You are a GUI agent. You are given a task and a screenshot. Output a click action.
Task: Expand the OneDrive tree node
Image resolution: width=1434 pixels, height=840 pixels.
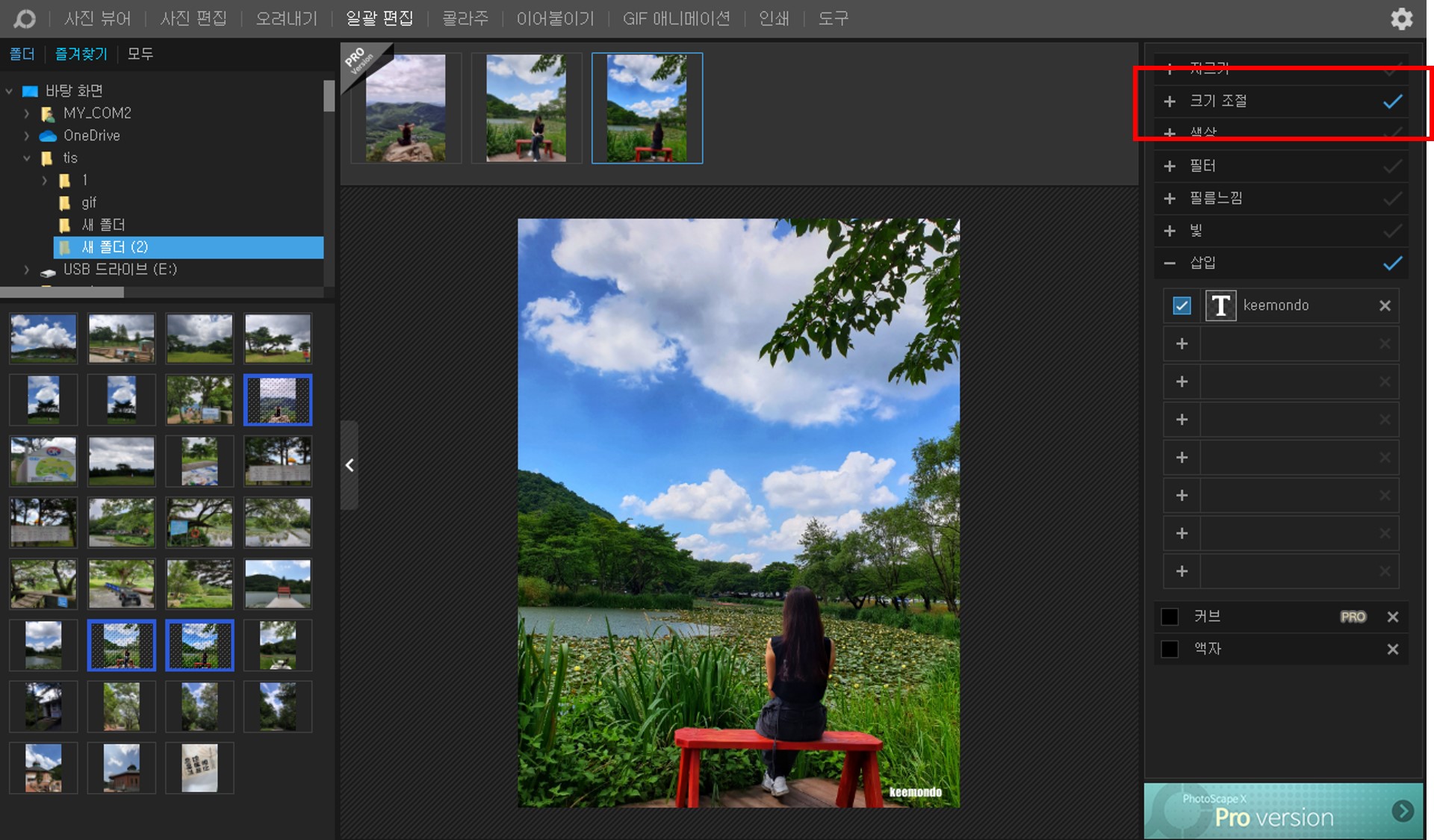[x=27, y=136]
